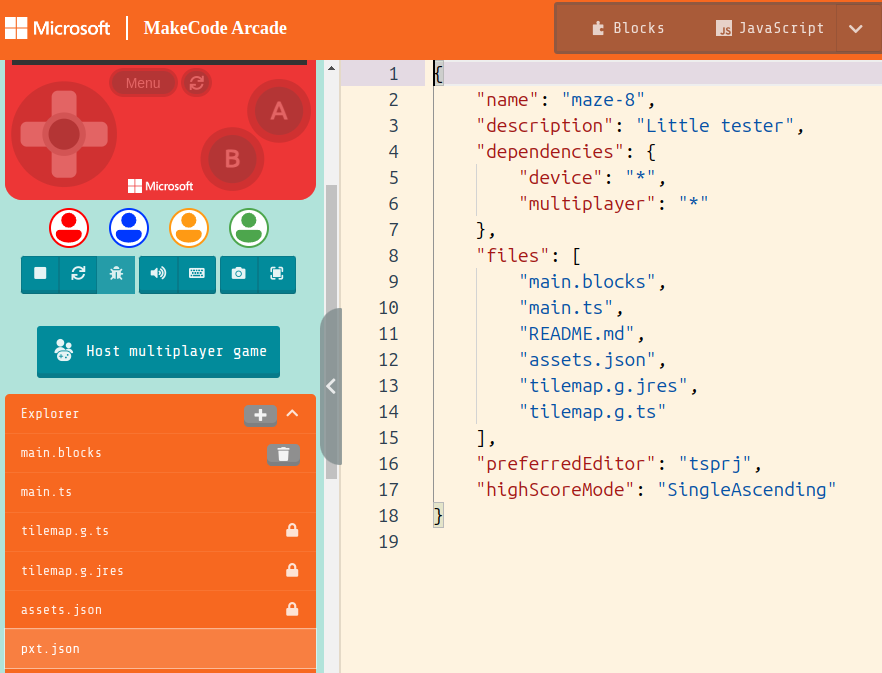Viewport: 882px width, 673px height.
Task: Collapse the simulator side panel
Action: pyautogui.click(x=331, y=387)
